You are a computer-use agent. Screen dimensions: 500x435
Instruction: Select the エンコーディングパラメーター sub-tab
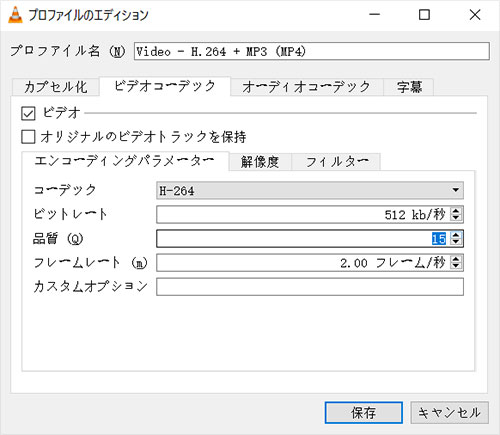click(125, 161)
